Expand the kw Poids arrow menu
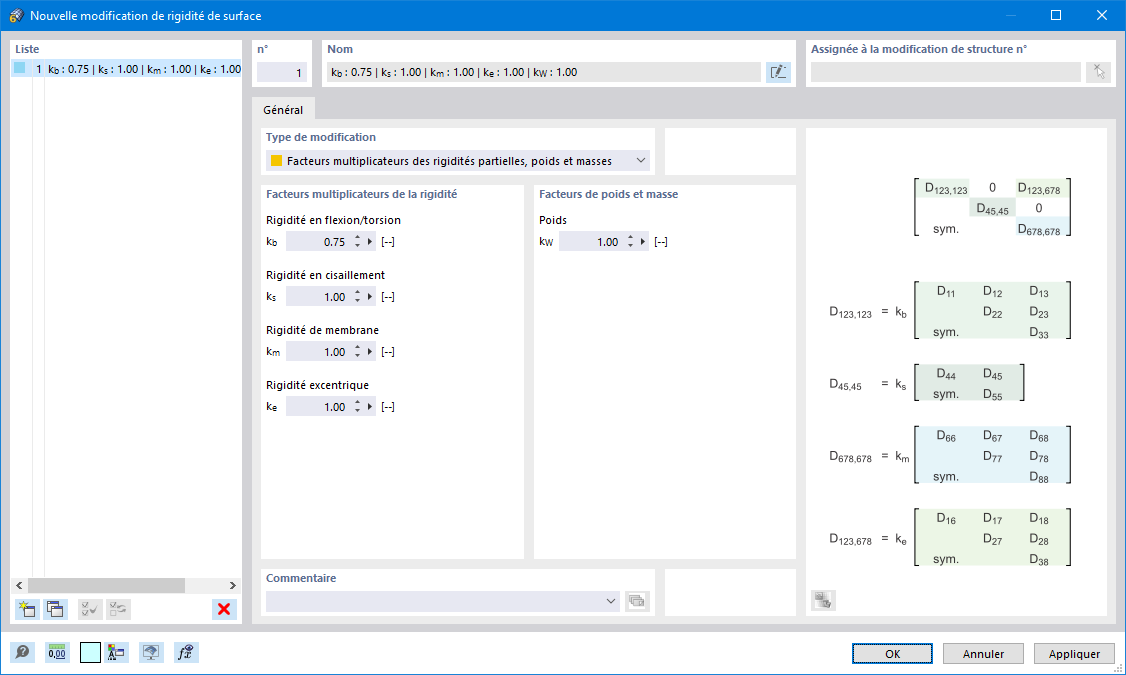 click(643, 242)
